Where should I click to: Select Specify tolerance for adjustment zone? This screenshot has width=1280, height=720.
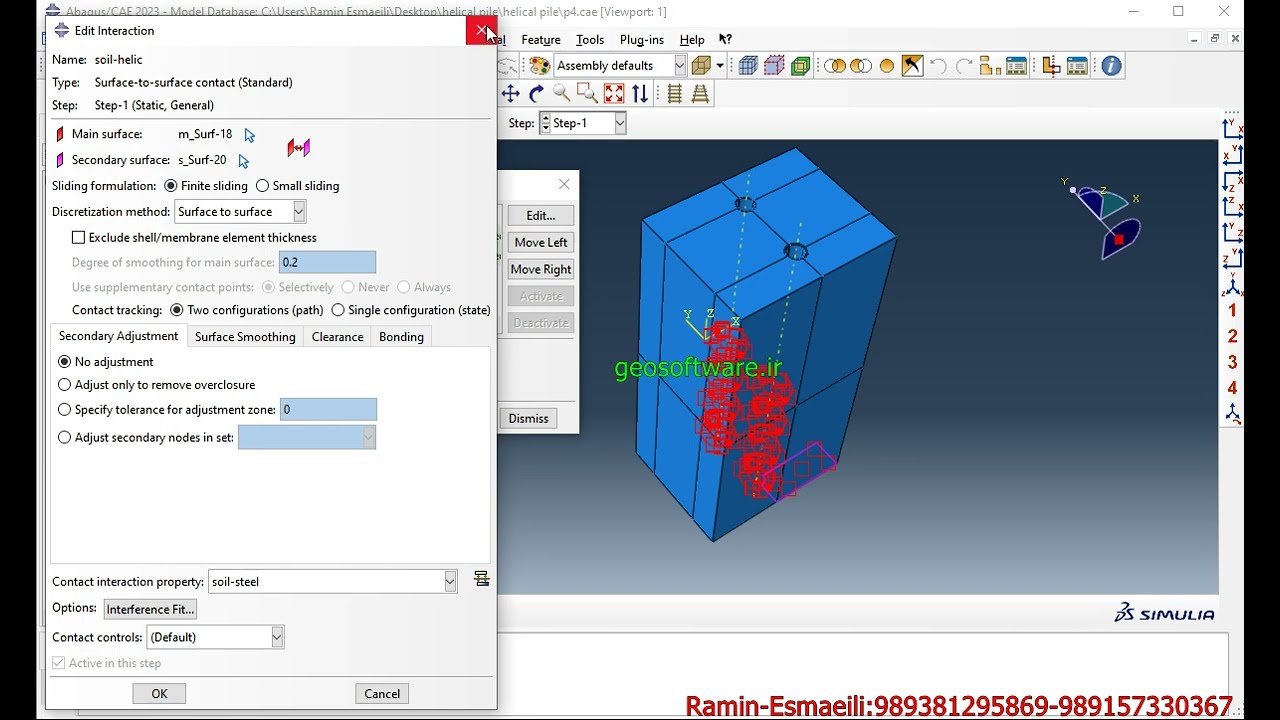(65, 410)
